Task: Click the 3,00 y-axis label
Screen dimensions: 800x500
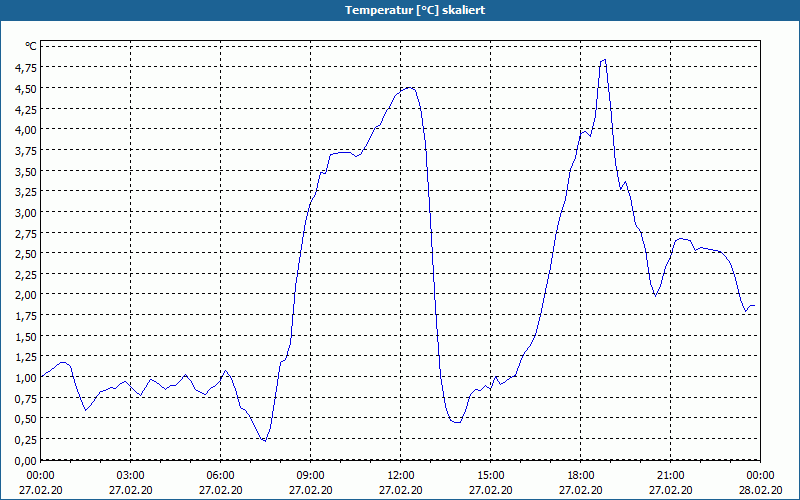Action: pos(28,212)
